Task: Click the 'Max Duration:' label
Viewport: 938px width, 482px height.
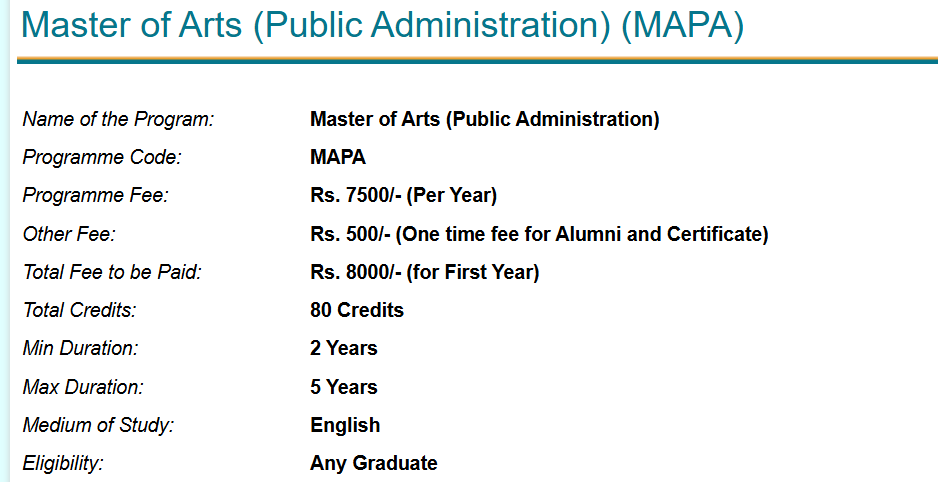Action: pos(83,387)
